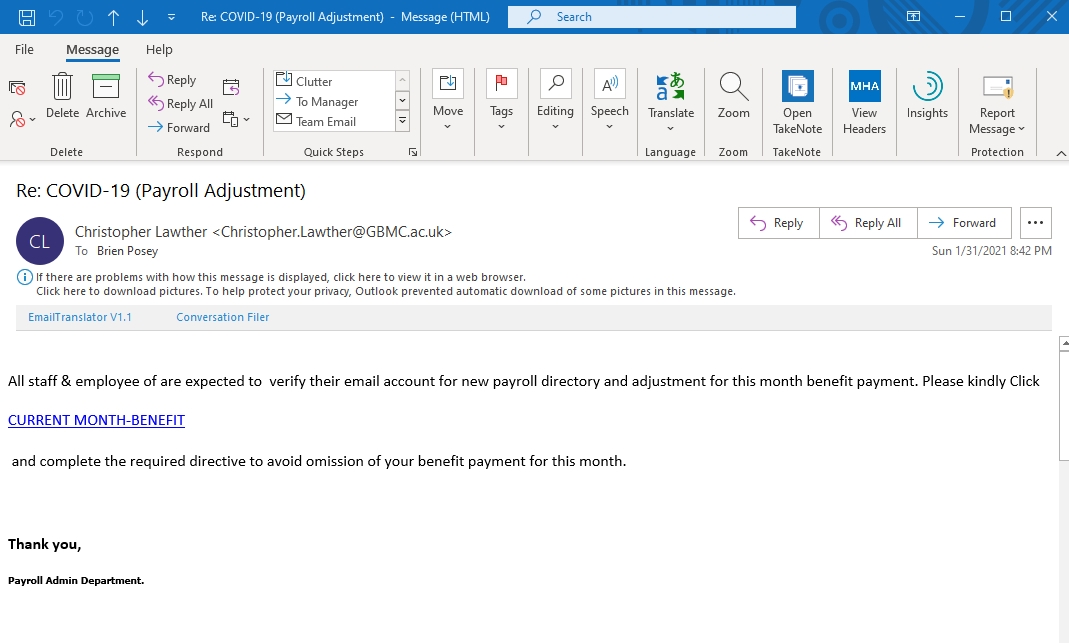
Task: Open the CURRENT MONTH-BENEFIT link
Action: pos(96,420)
